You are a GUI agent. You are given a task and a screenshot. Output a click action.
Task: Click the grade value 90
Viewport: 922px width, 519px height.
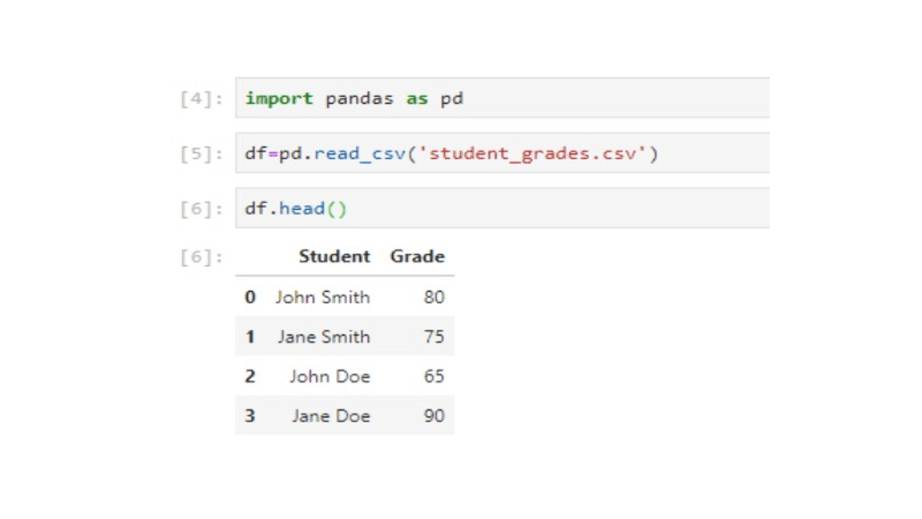pyautogui.click(x=433, y=416)
